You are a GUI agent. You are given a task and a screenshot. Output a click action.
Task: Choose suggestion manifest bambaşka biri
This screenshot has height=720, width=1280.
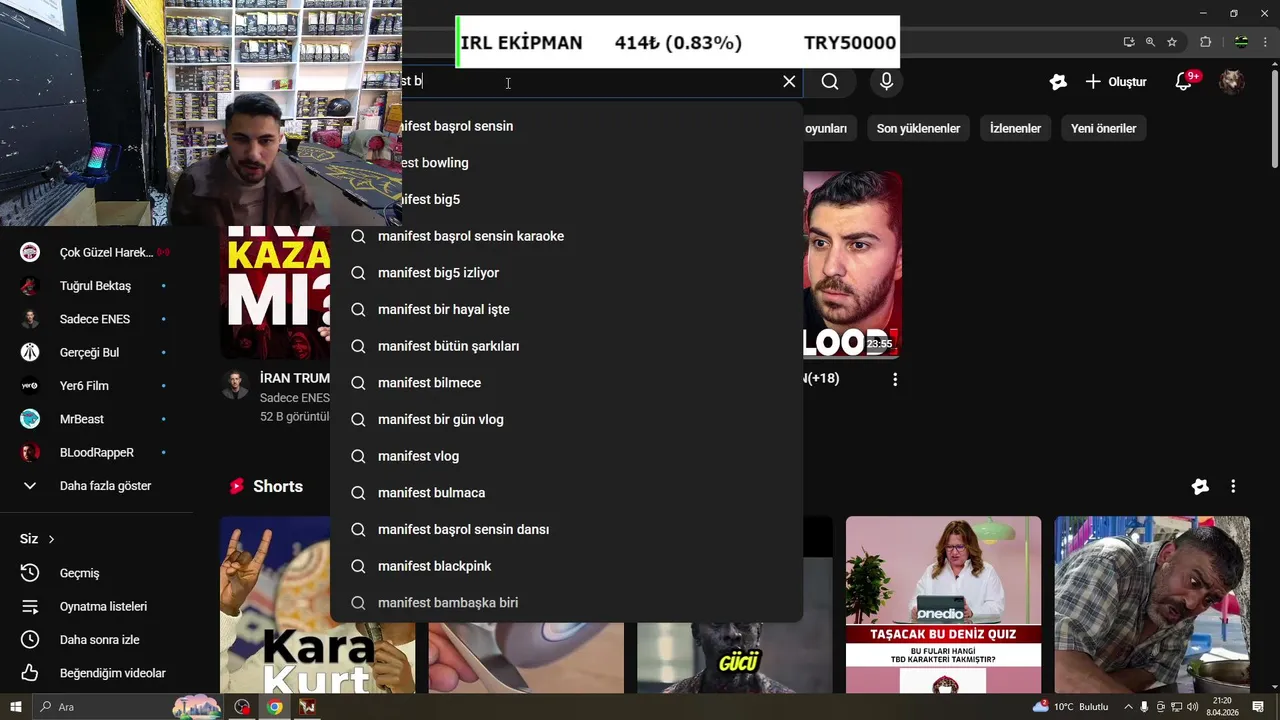click(567, 603)
